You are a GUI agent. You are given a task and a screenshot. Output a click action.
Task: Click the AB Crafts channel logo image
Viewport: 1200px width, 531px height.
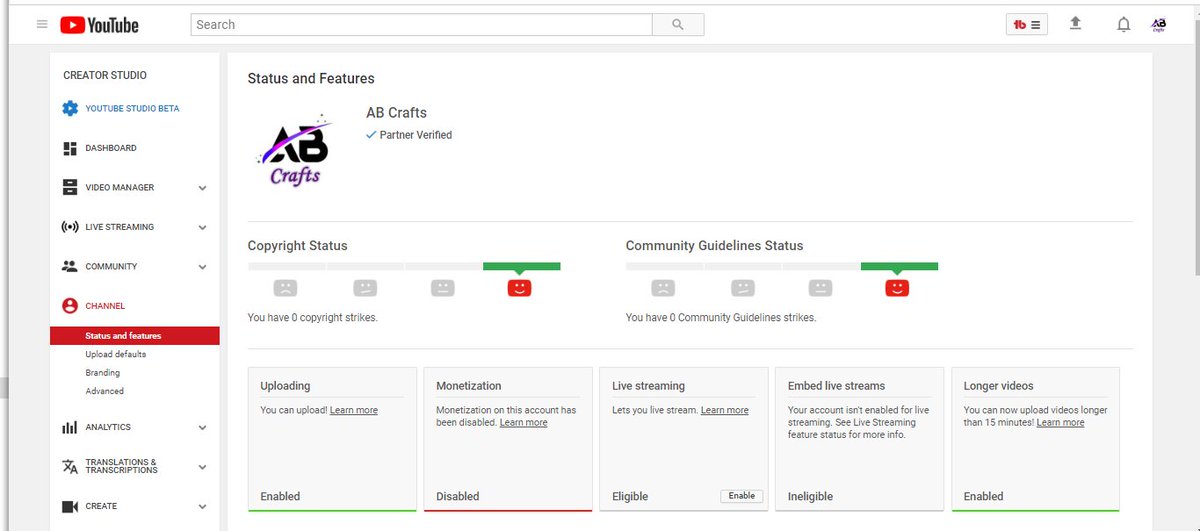click(293, 151)
